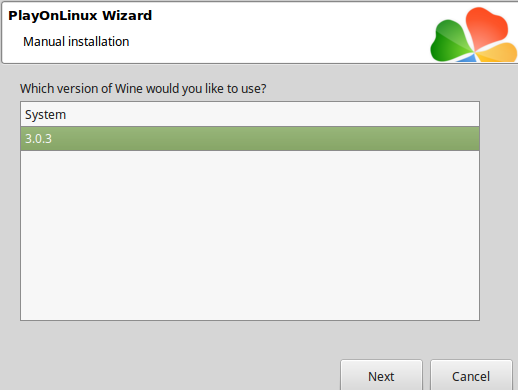Click the Manual installation subtitle

coord(76,42)
